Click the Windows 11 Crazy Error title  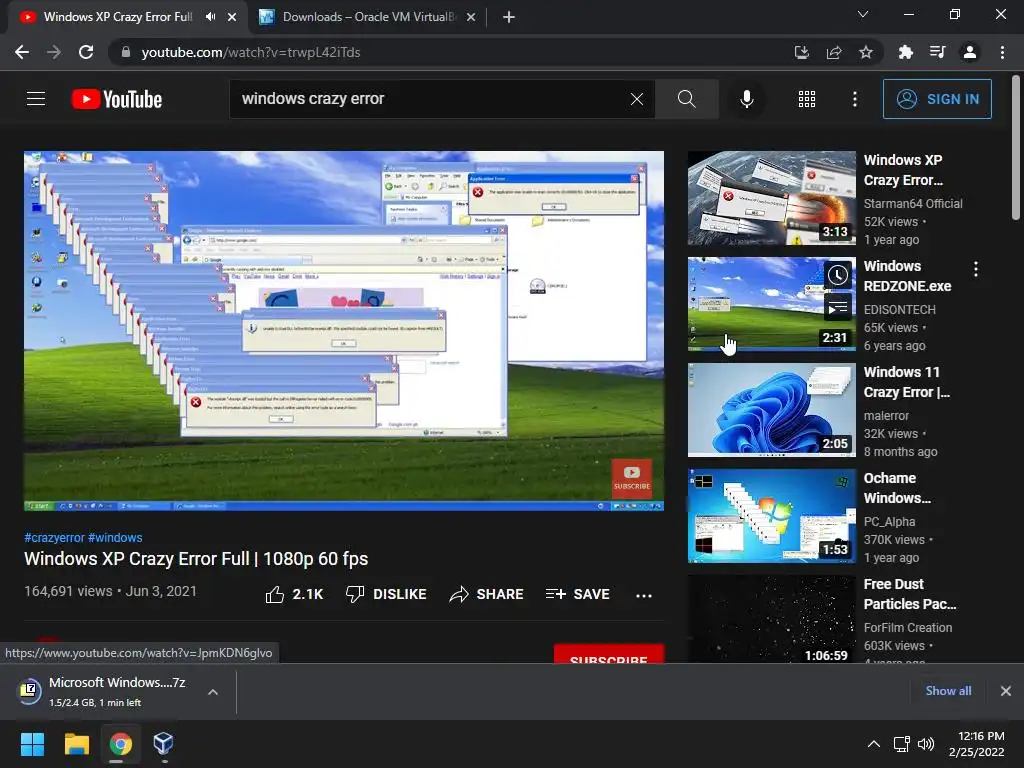pyautogui.click(x=906, y=382)
